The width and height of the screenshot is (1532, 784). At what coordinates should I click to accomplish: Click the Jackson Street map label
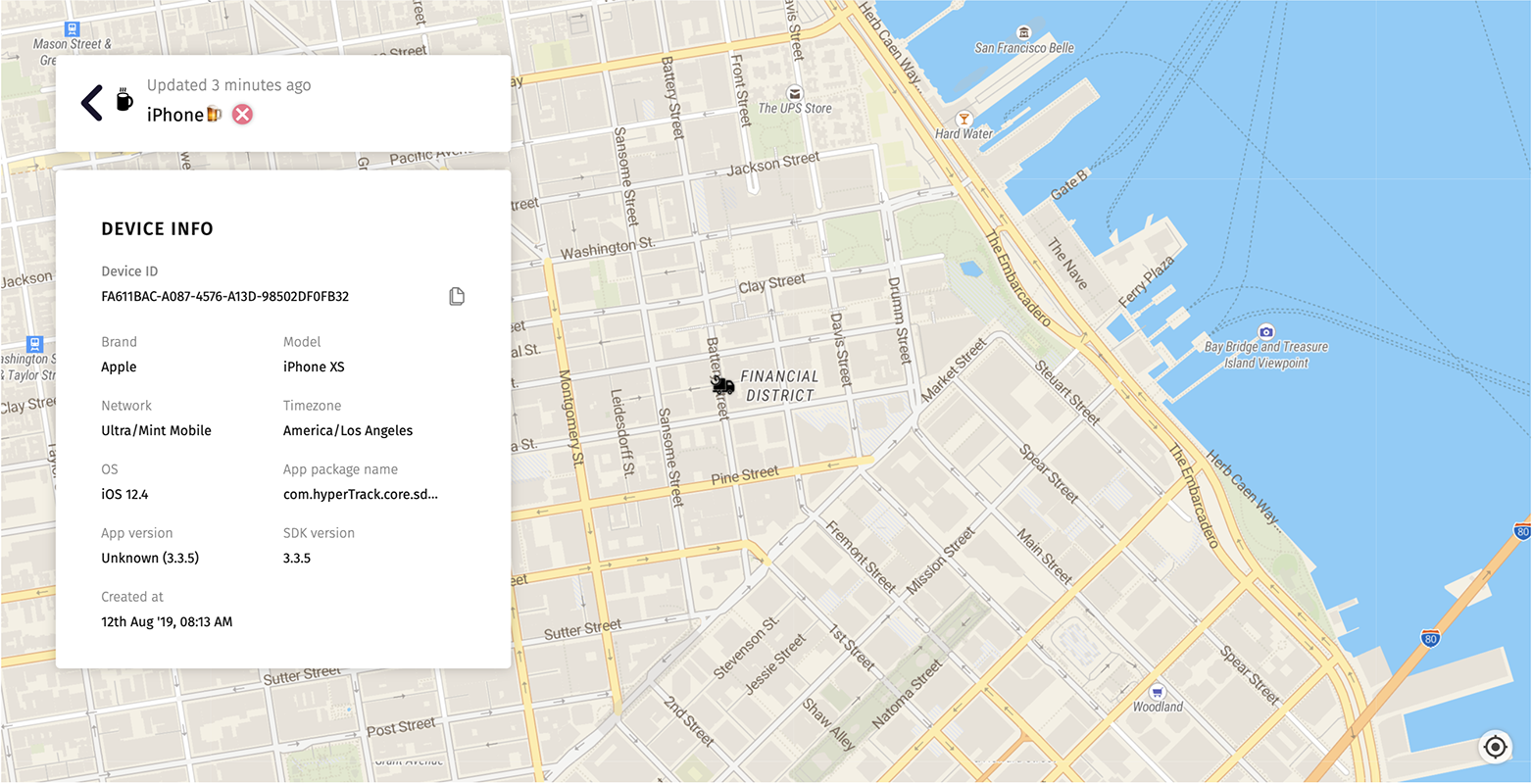(x=773, y=164)
